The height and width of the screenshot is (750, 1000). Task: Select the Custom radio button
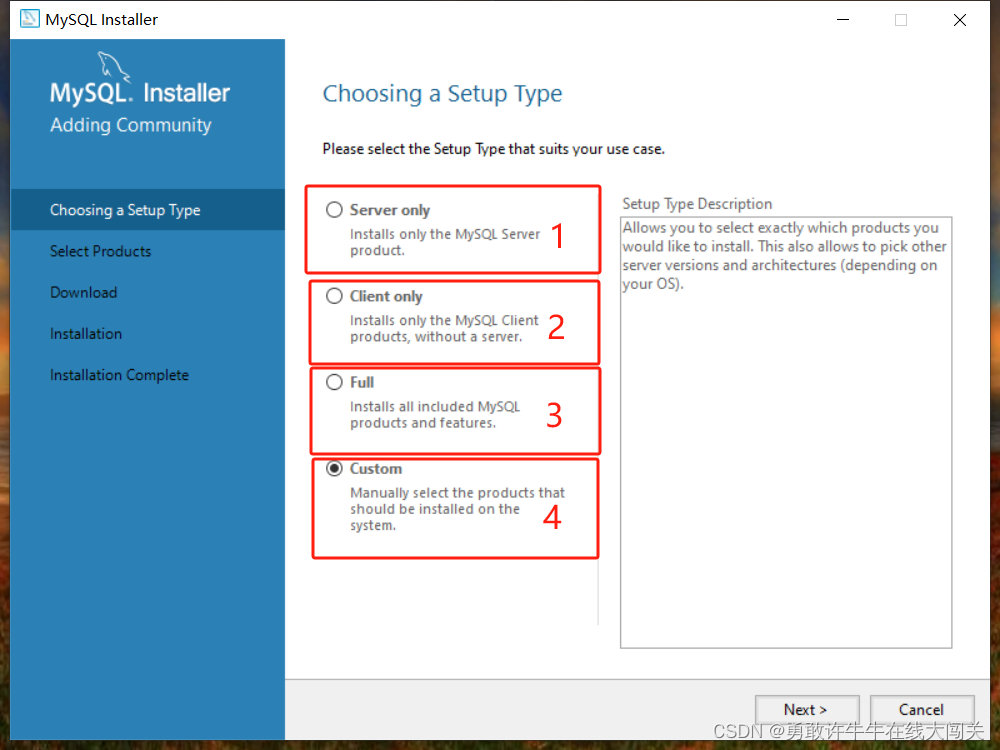334,468
